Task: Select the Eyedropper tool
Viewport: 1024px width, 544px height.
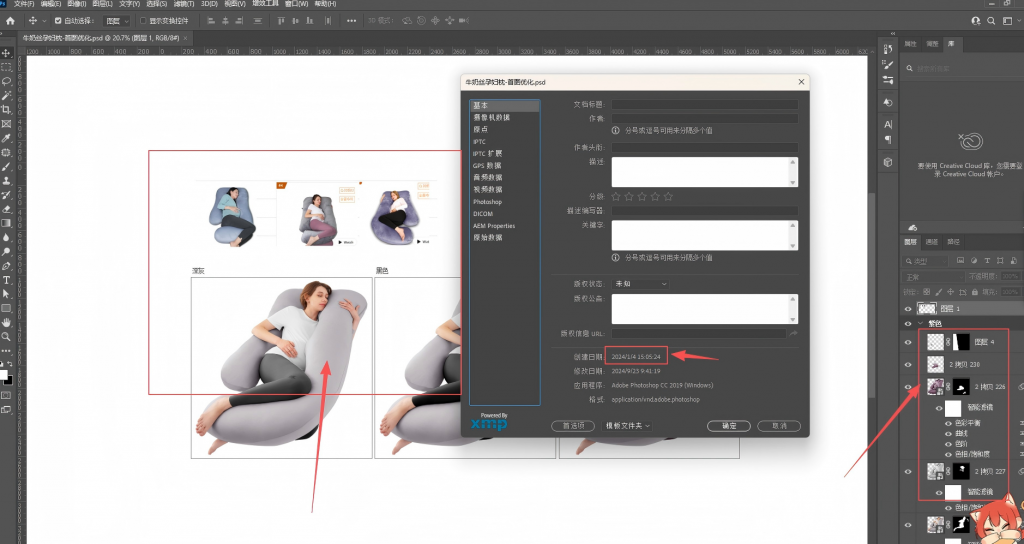Action: tap(7, 138)
